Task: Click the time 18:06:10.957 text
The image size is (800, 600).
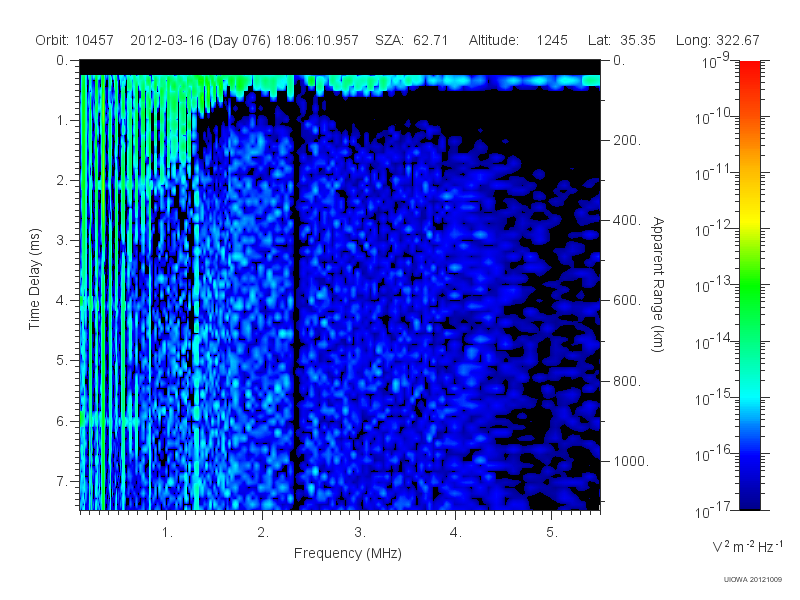Action: pos(317,40)
